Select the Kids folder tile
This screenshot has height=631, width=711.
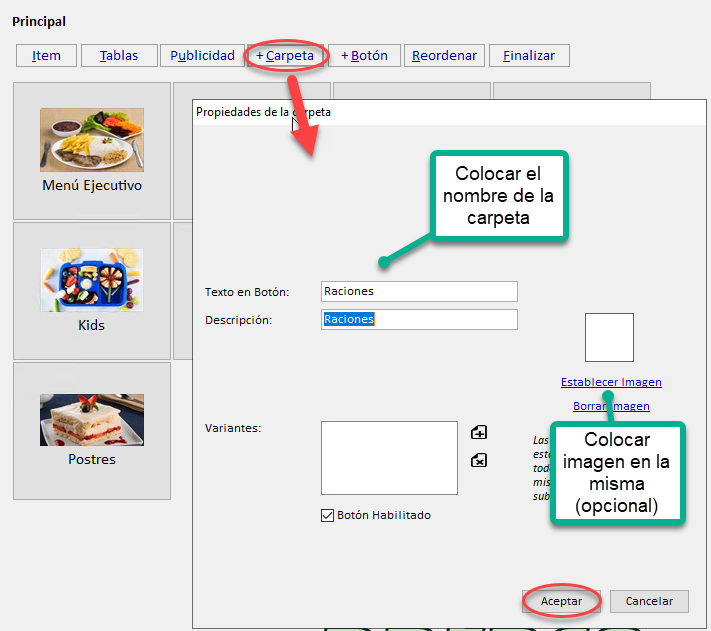92,291
